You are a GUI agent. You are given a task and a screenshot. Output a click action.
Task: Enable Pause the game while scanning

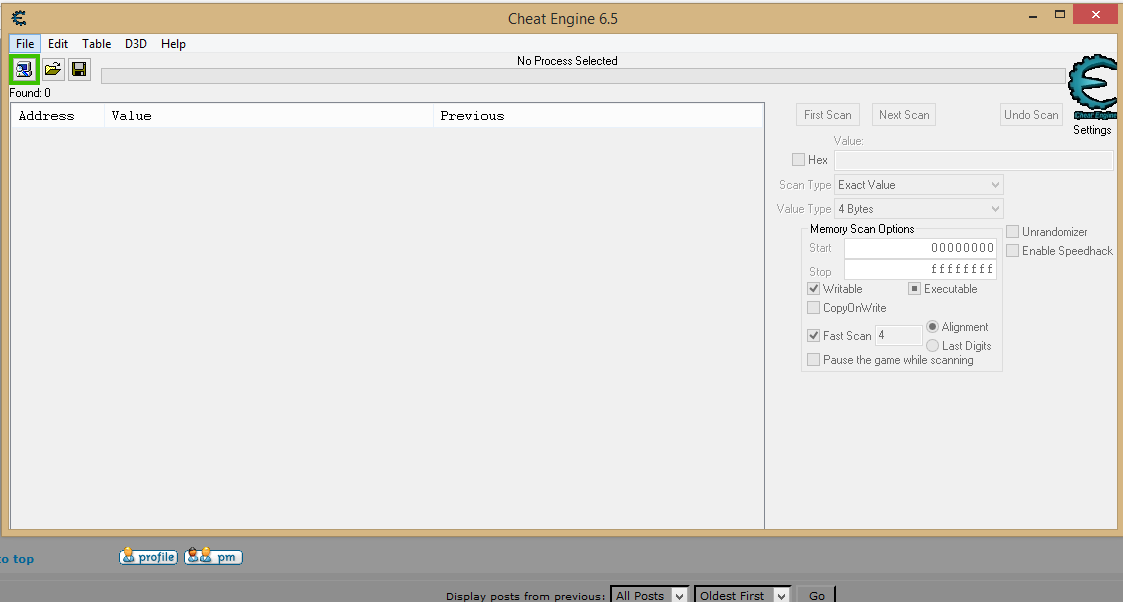(814, 359)
